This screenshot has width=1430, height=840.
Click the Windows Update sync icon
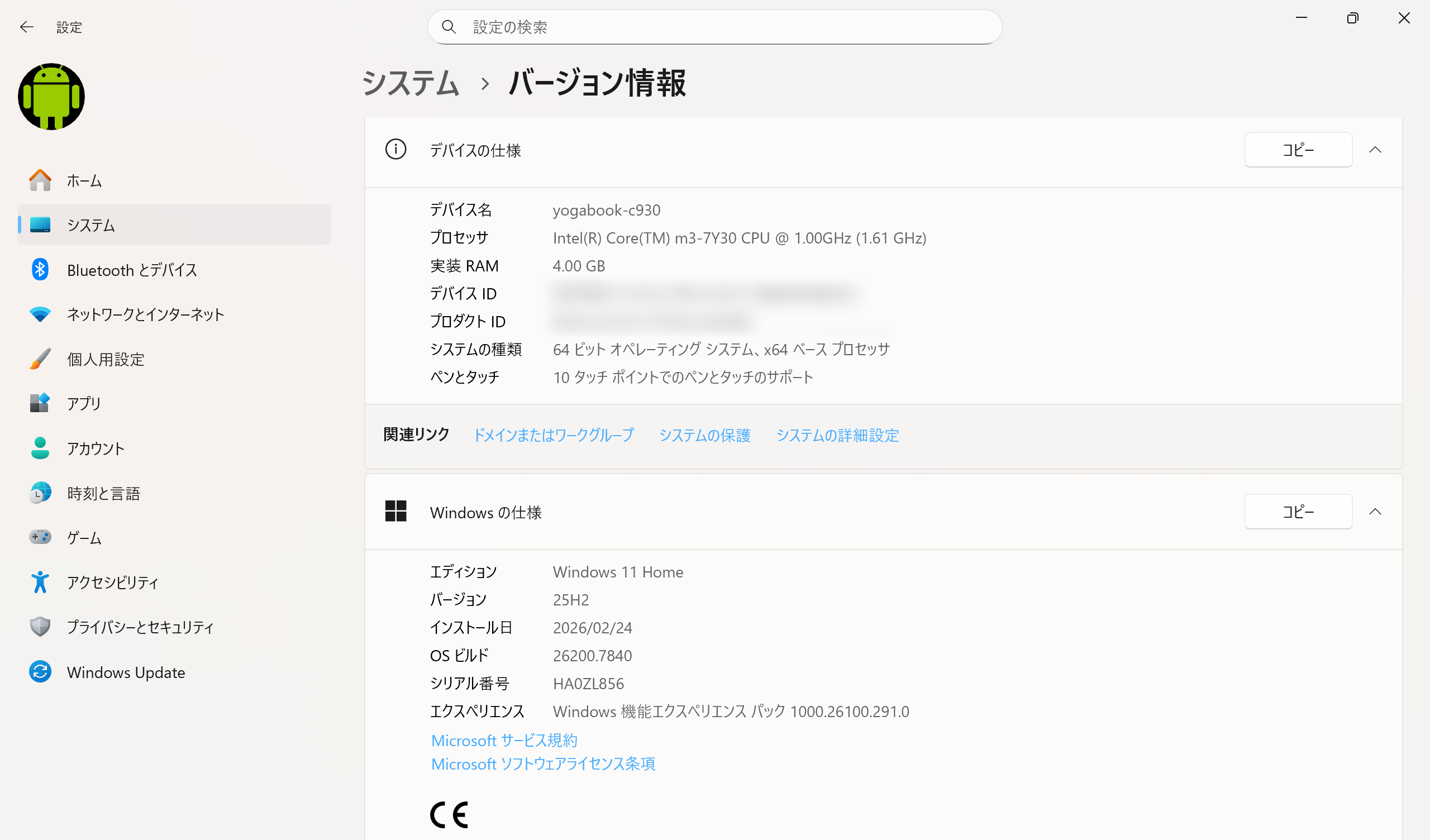40,672
